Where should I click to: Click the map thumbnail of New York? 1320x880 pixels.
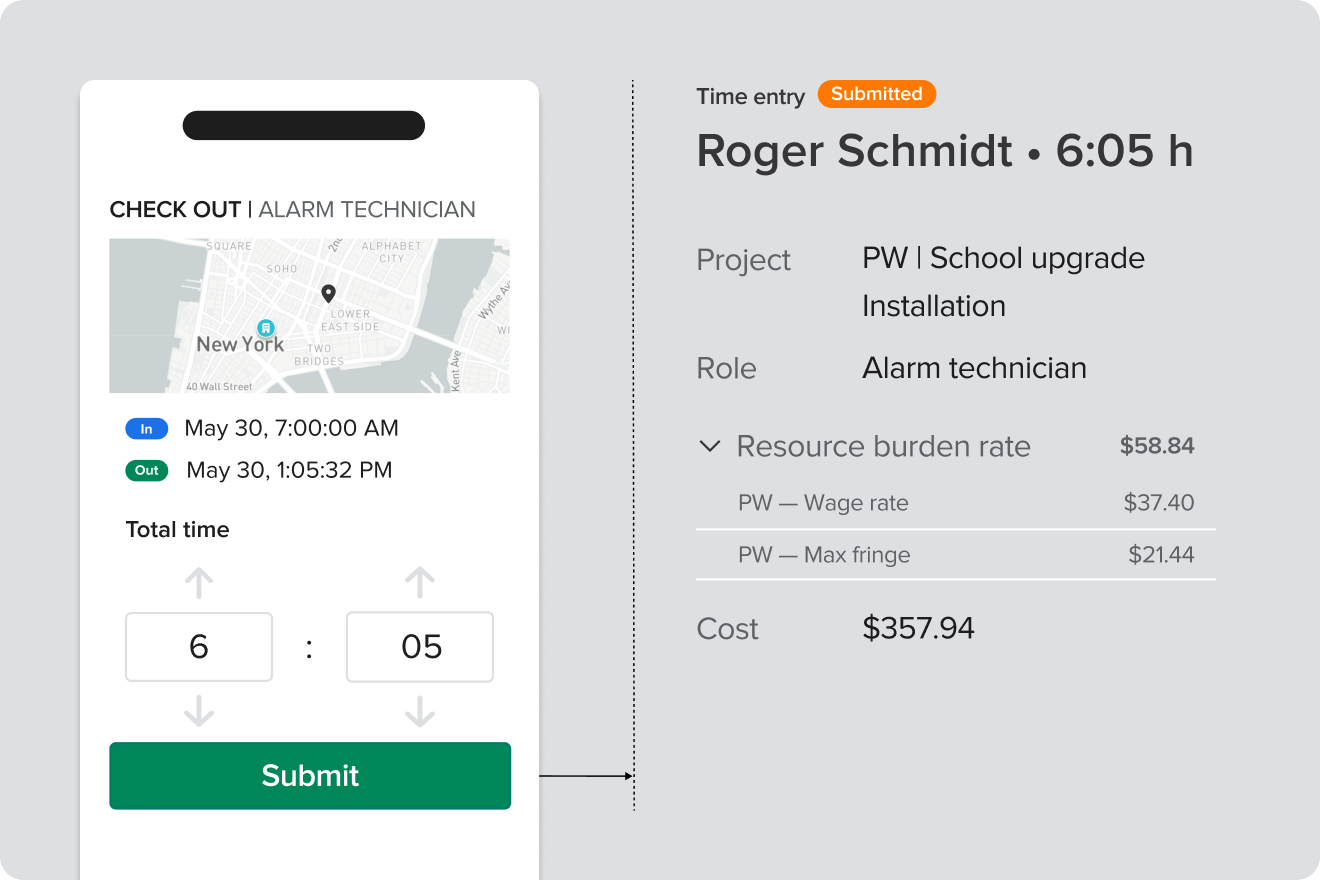click(x=310, y=315)
